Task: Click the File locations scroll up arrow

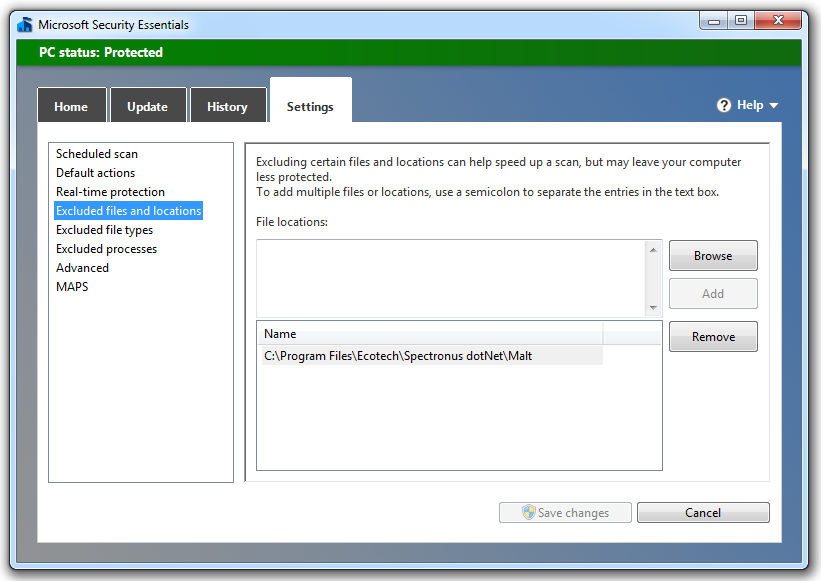Action: 653,250
